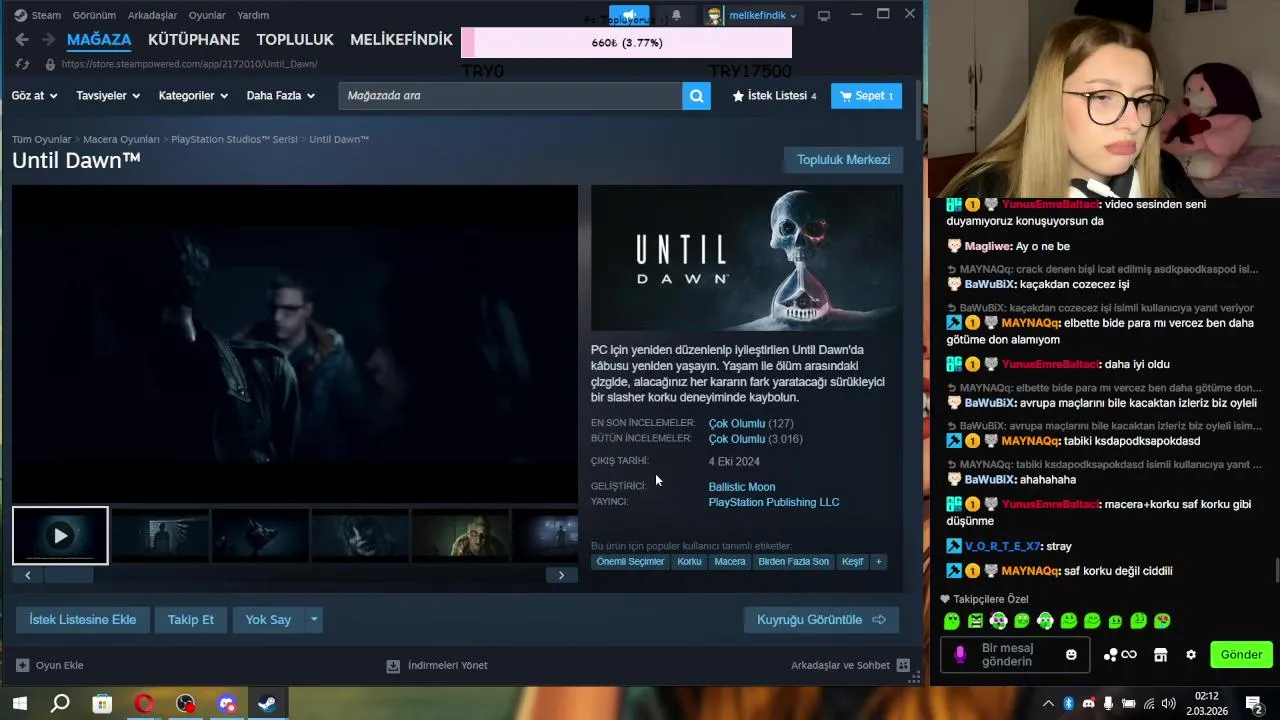The width and height of the screenshot is (1280, 720).
Task: Open Kuyruğu Görüntüle
Action: pyautogui.click(x=821, y=620)
